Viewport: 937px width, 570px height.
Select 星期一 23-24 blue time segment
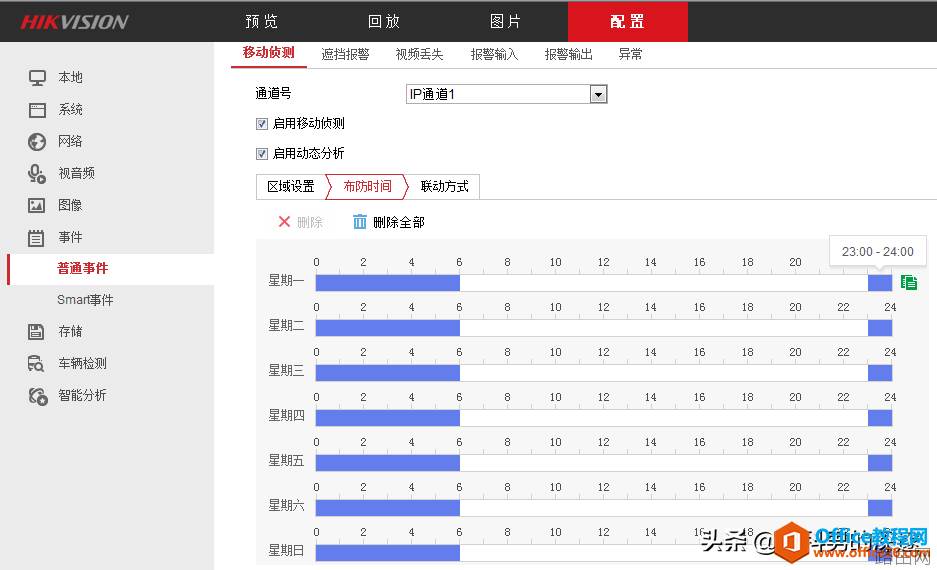pos(880,283)
